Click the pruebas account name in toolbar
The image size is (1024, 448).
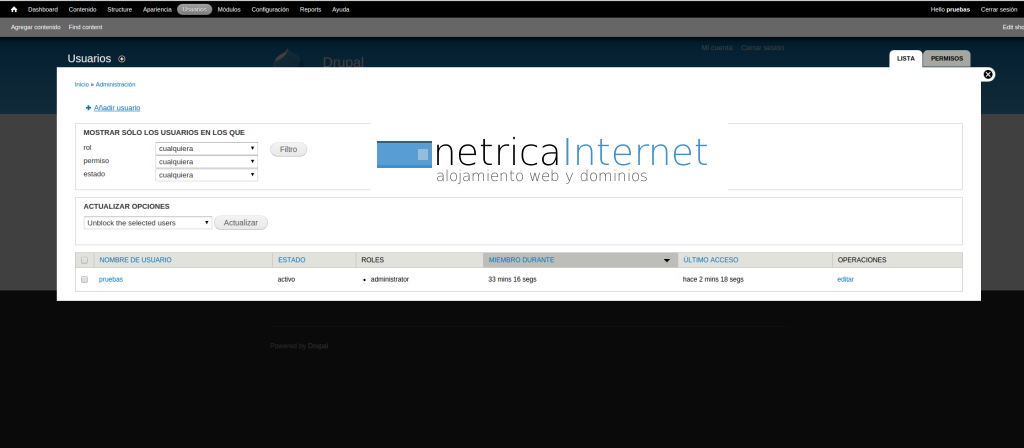(958, 10)
